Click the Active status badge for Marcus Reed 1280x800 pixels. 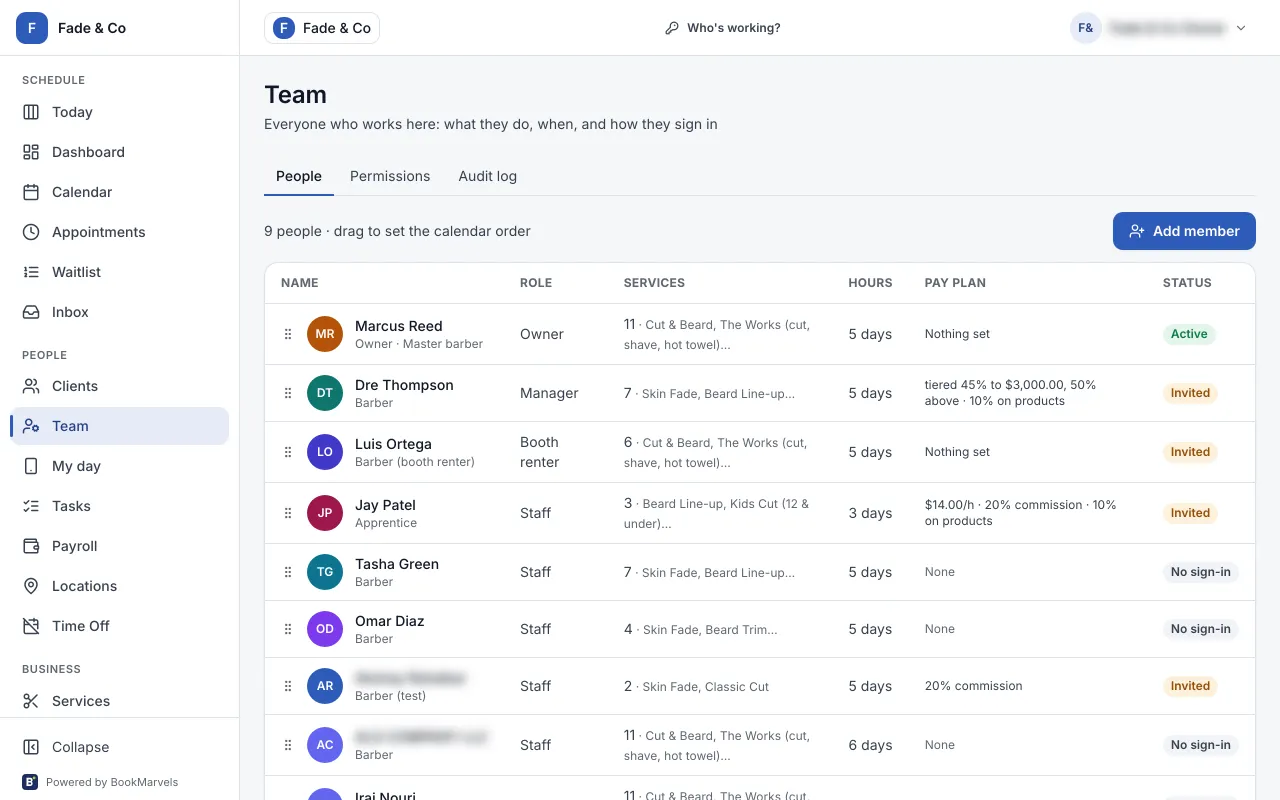click(x=1189, y=334)
